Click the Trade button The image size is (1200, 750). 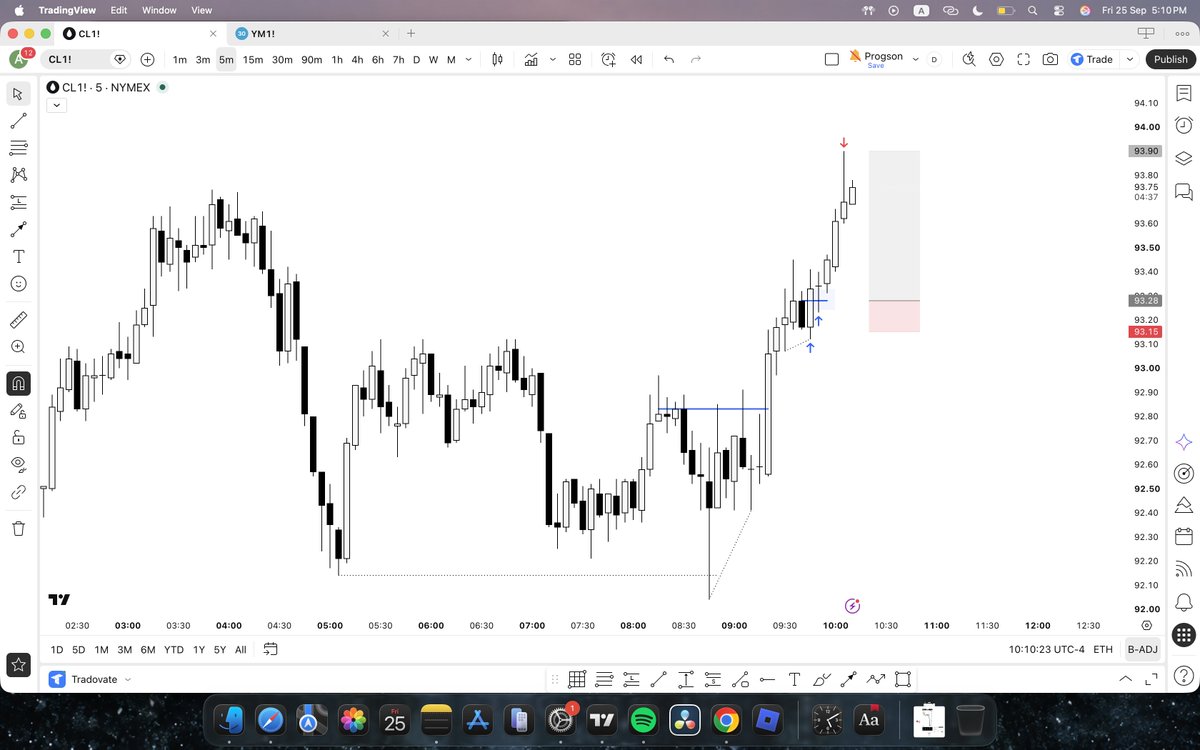pyautogui.click(x=1091, y=60)
